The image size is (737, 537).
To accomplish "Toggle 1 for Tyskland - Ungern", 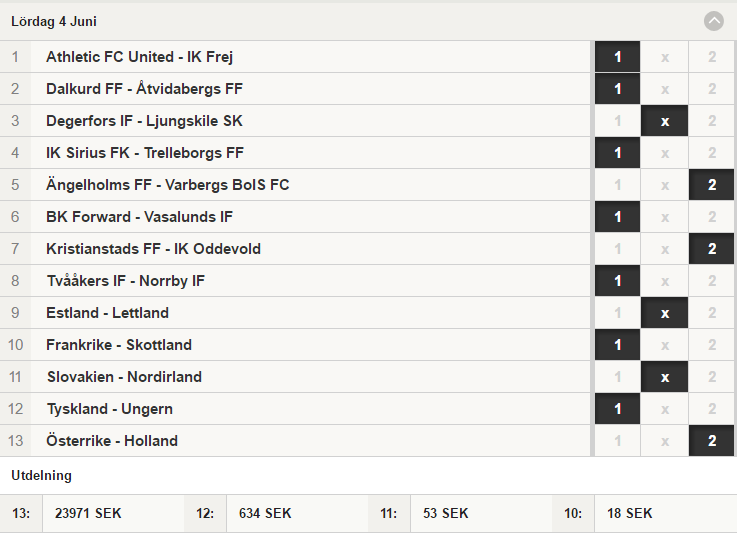I will (x=617, y=409).
